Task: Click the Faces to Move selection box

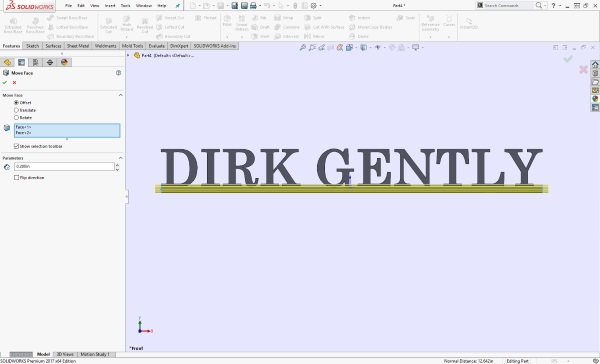Action: [67, 130]
